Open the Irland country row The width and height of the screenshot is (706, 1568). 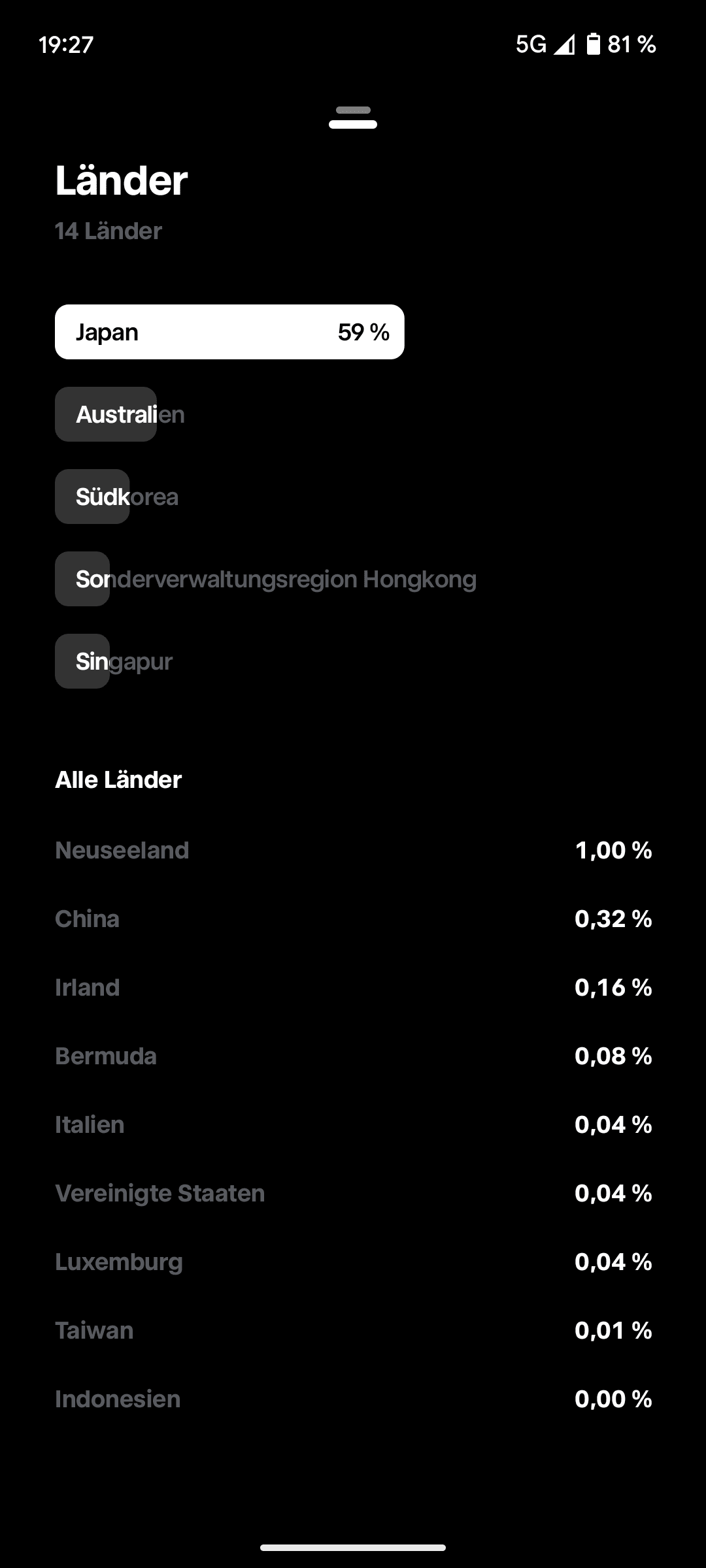coord(353,987)
